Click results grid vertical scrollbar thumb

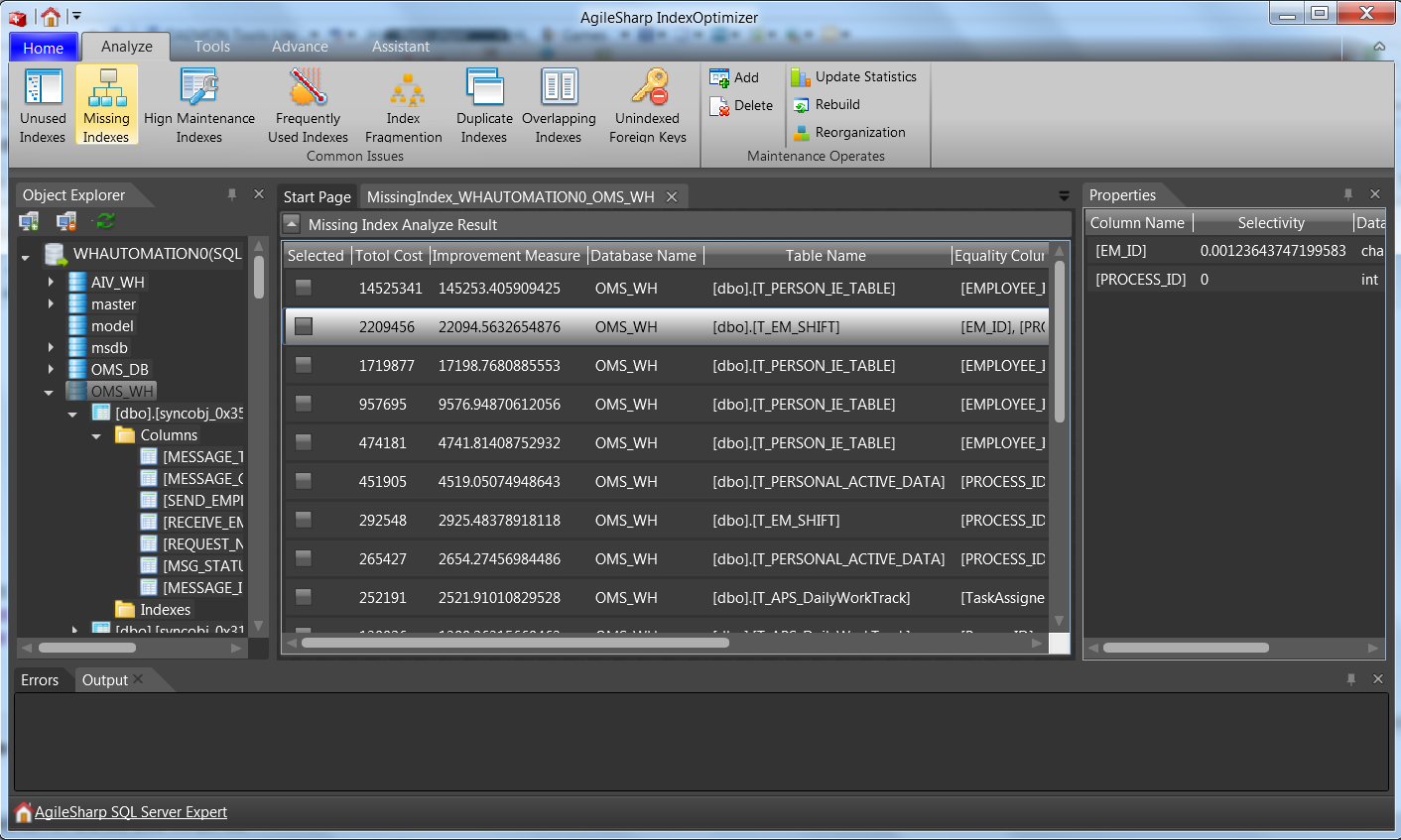click(x=1060, y=340)
